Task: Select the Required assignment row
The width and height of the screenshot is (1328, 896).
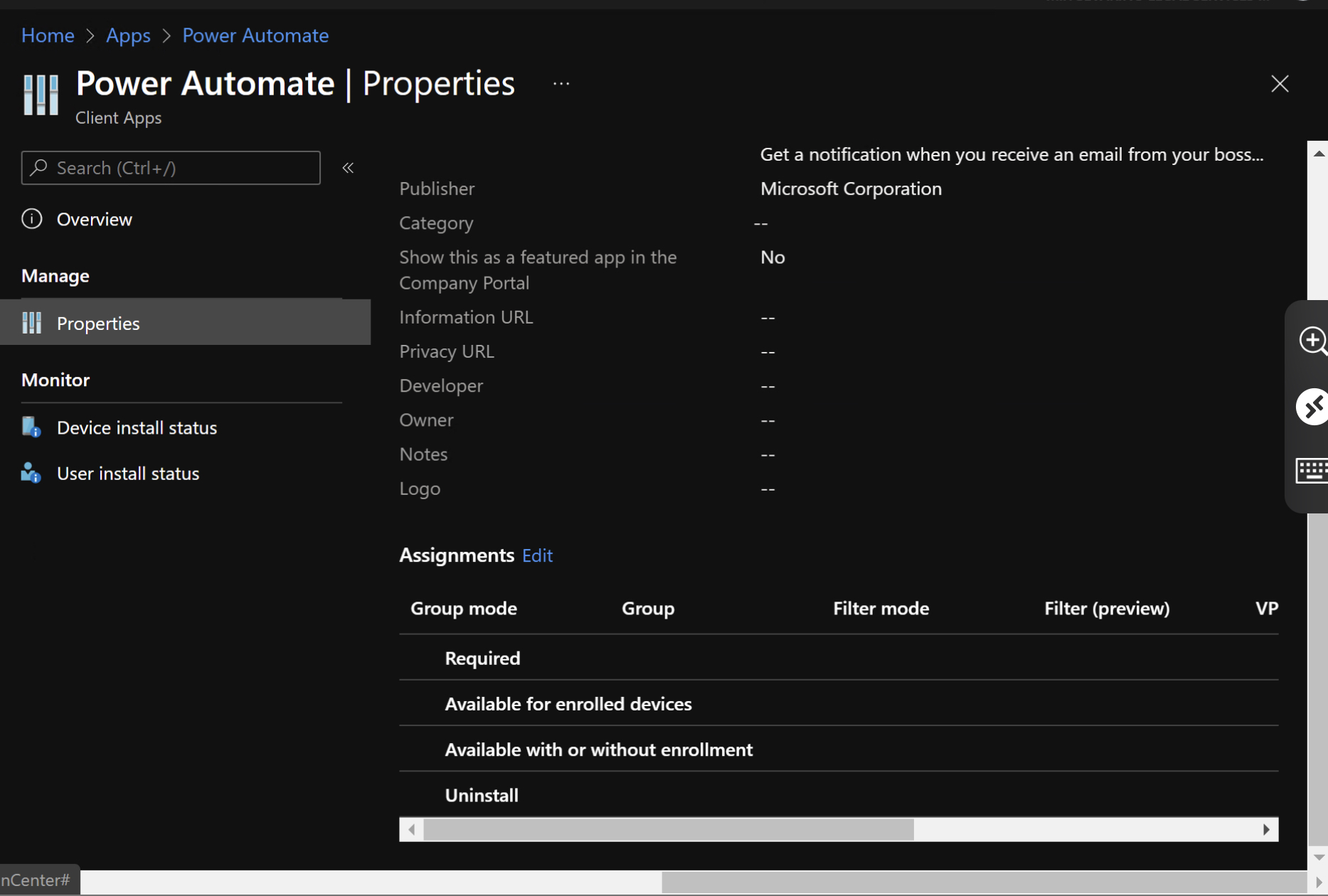Action: (839, 658)
